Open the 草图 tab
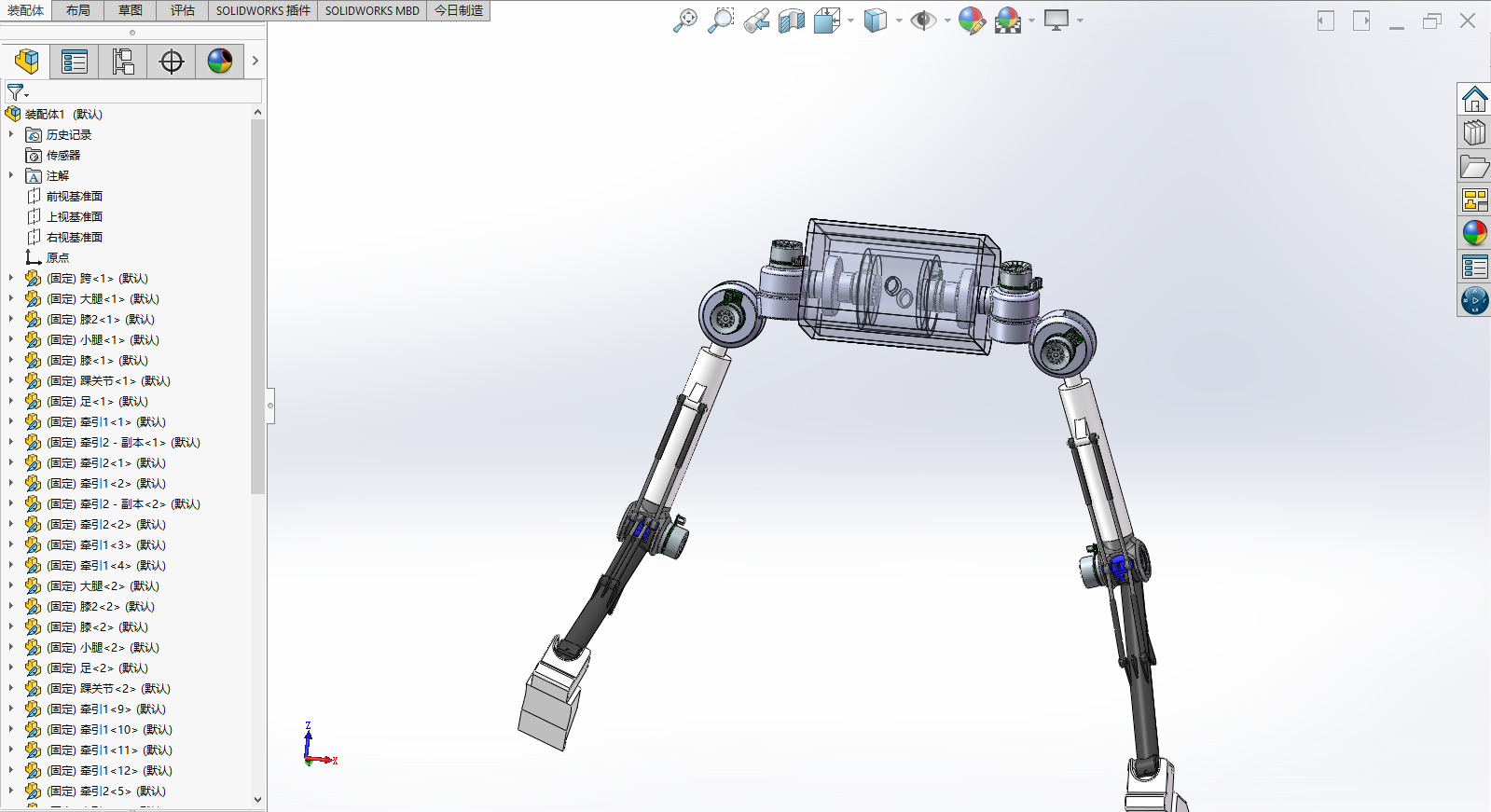This screenshot has width=1491, height=812. pyautogui.click(x=131, y=10)
